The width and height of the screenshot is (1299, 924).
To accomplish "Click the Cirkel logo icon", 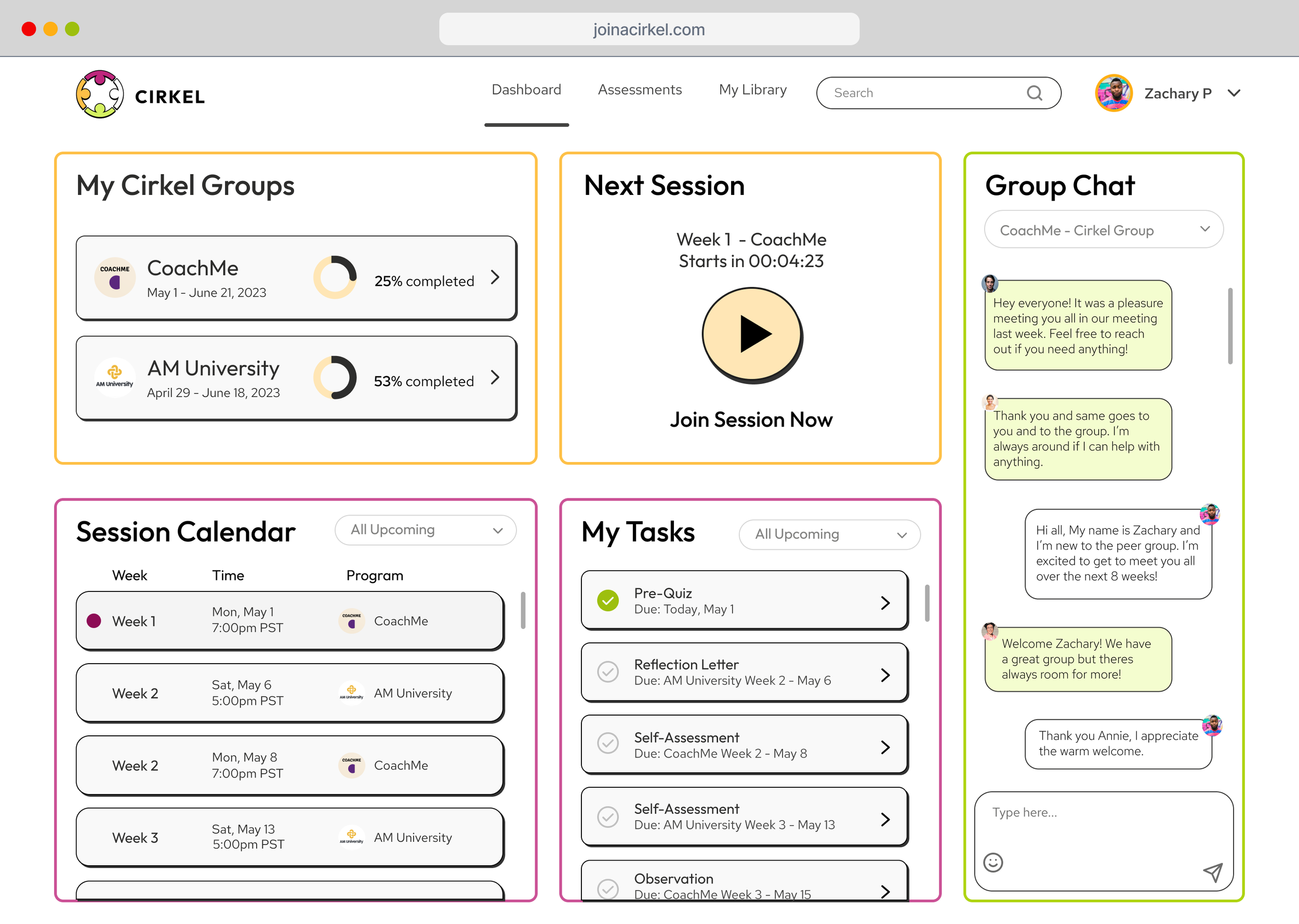I will point(100,95).
